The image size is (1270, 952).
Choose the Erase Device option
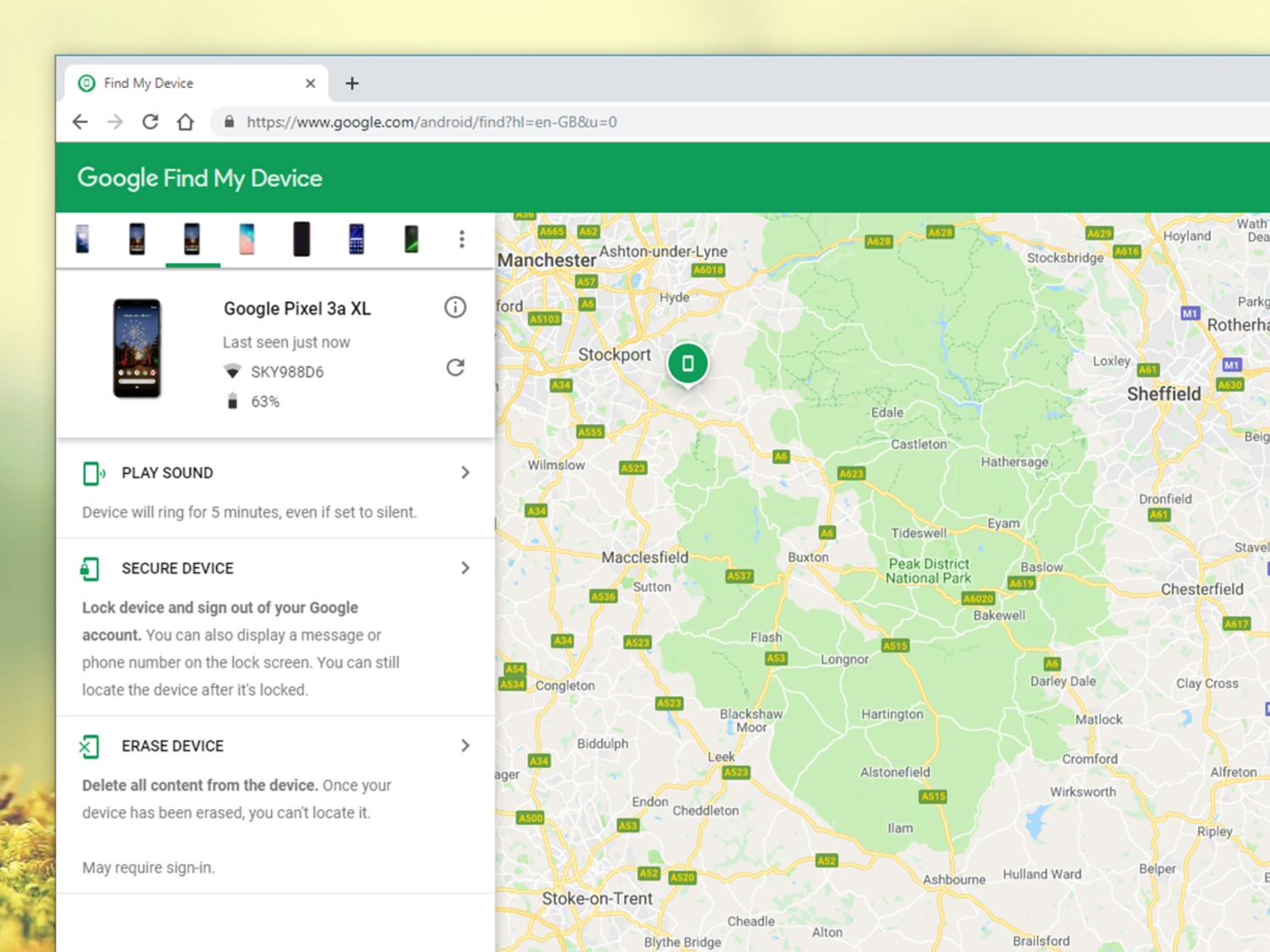(x=172, y=746)
